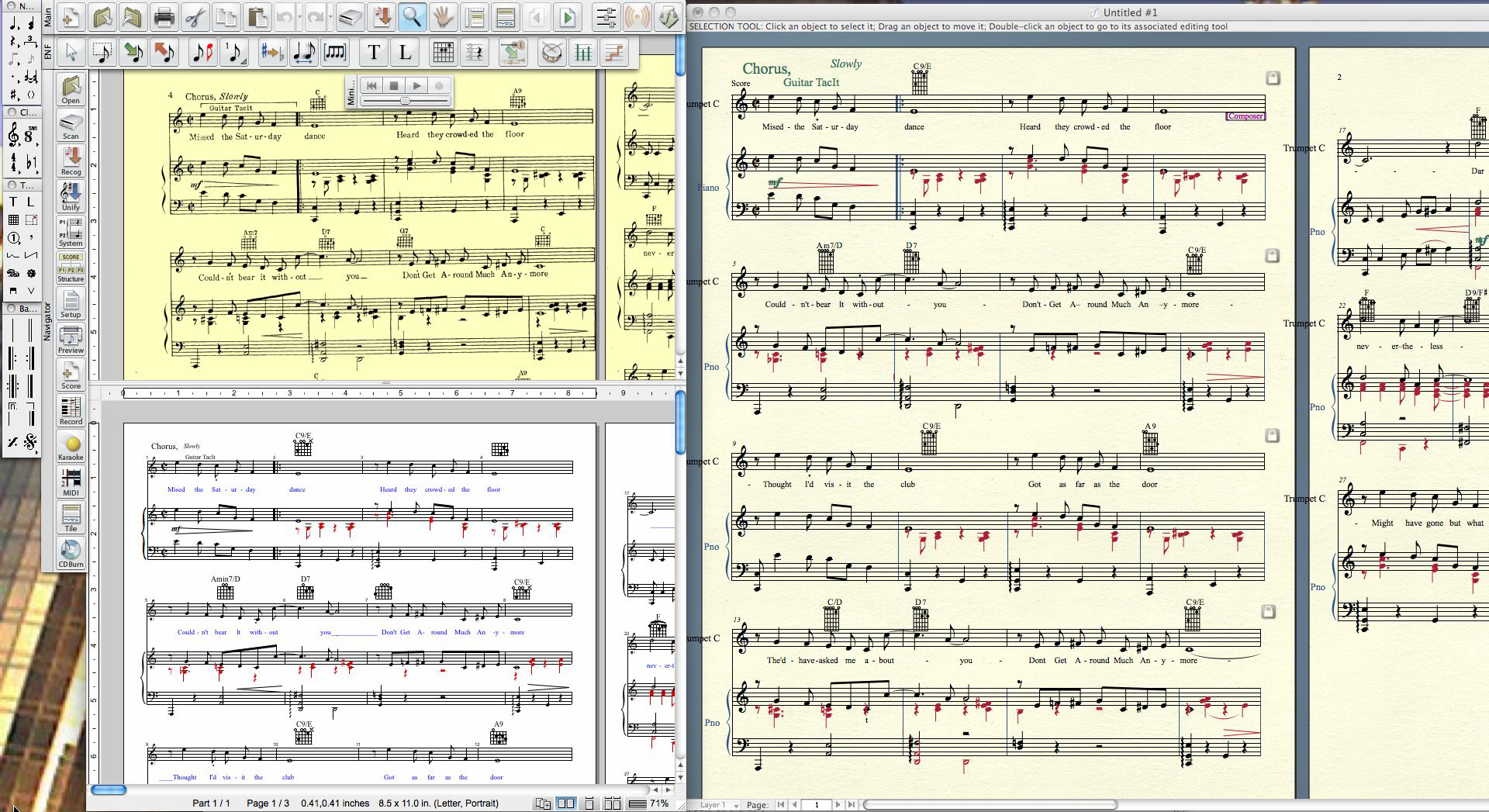Open the Layer 1 dropdown in Untitled #1

click(718, 805)
